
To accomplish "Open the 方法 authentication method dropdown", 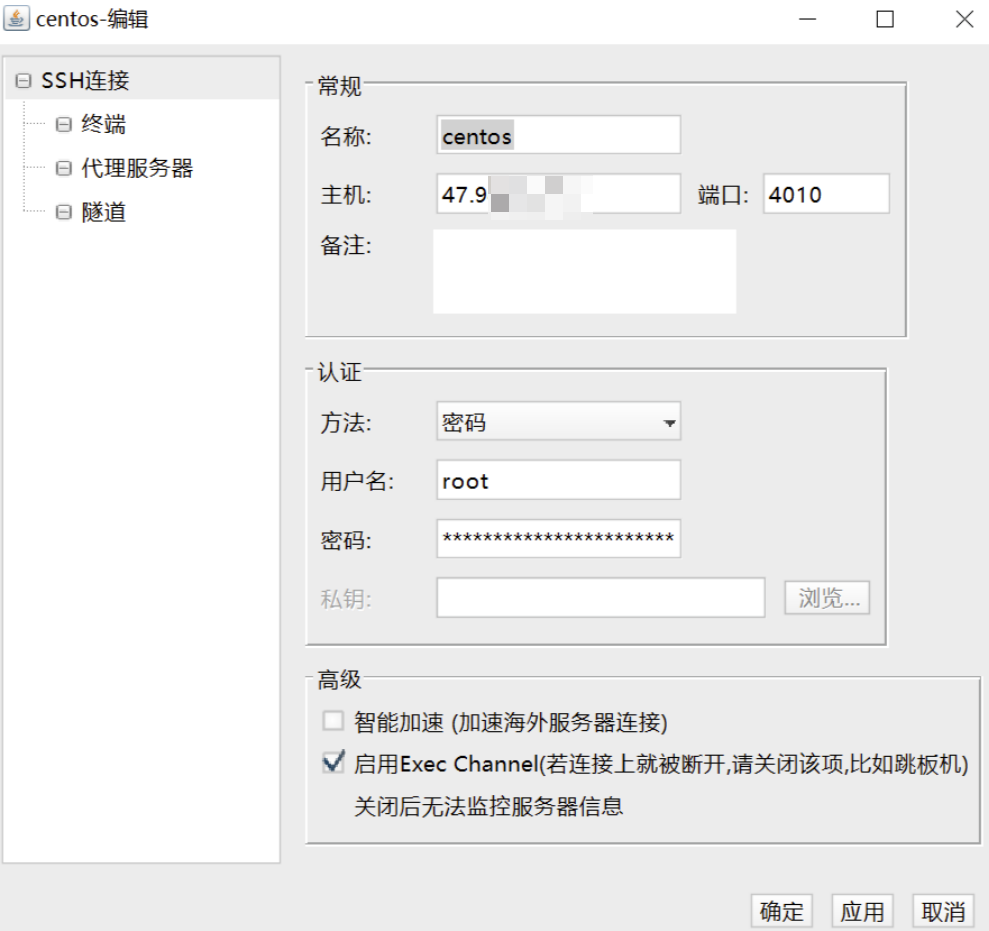I will pos(558,421).
